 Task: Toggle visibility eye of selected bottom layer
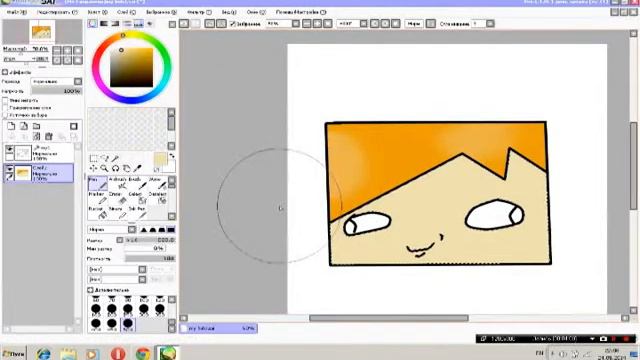coord(9,169)
